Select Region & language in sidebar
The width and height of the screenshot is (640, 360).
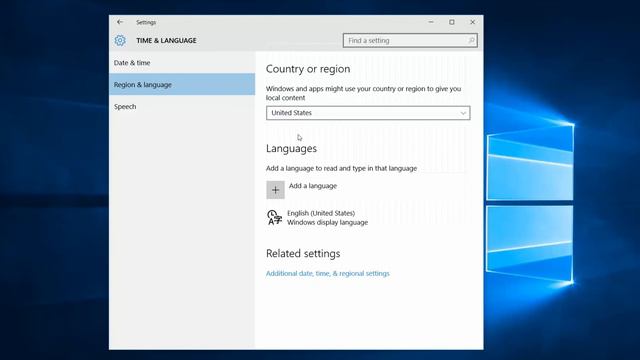pos(182,84)
